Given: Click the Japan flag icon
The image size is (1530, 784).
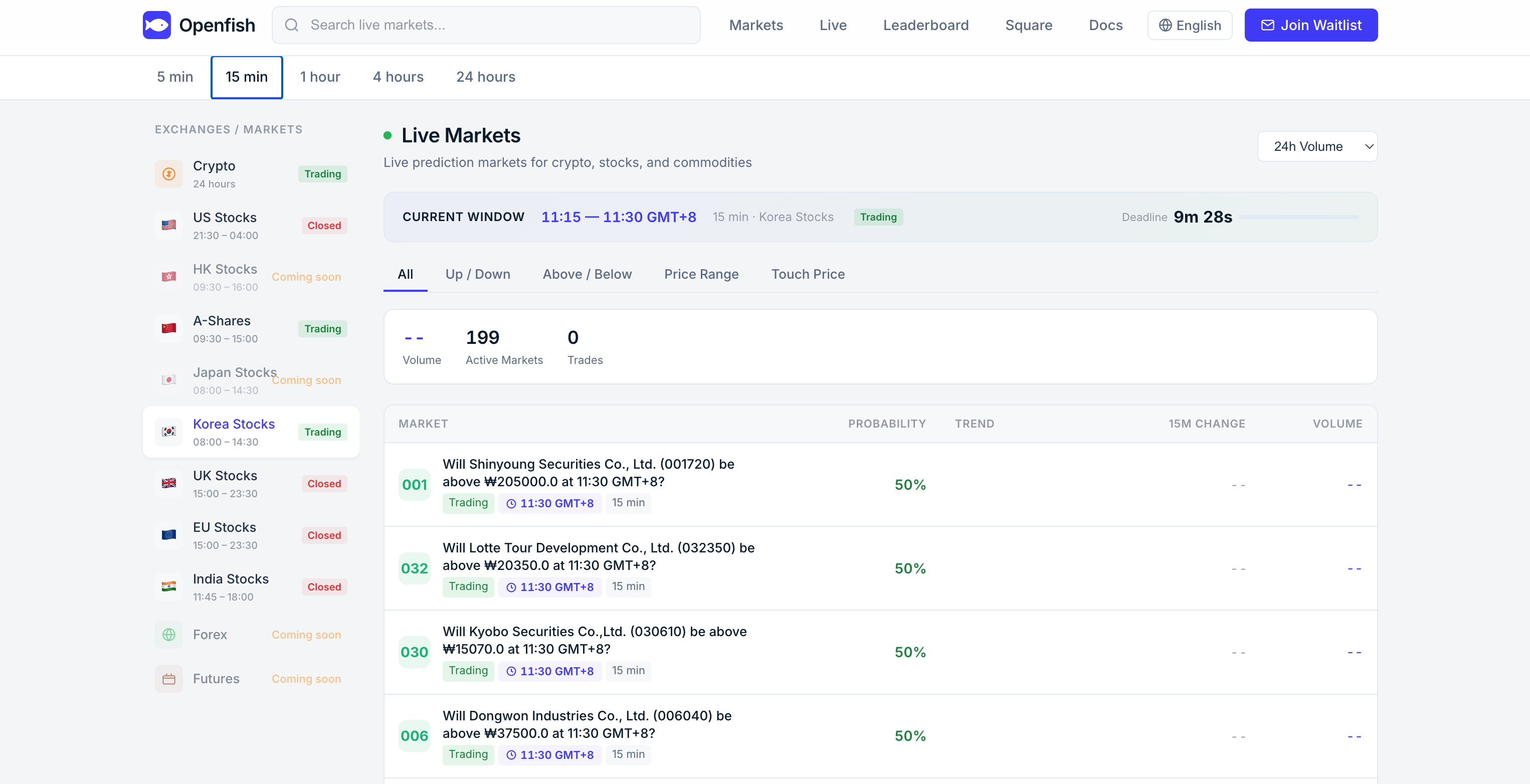Looking at the screenshot, I should 168,380.
